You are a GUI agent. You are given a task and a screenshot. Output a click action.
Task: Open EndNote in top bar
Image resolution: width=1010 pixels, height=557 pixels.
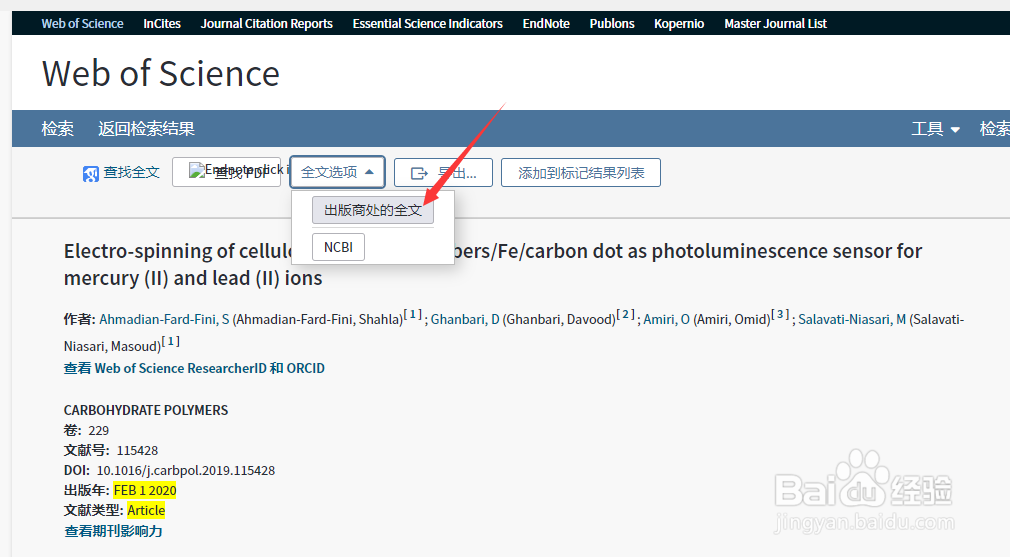point(546,24)
